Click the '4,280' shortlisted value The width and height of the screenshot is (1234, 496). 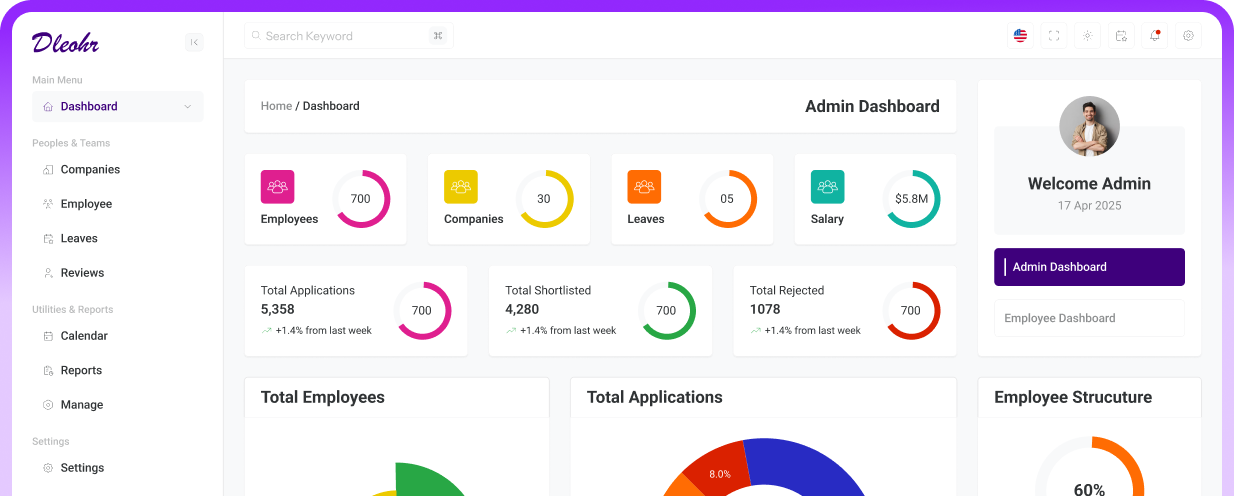click(x=522, y=310)
